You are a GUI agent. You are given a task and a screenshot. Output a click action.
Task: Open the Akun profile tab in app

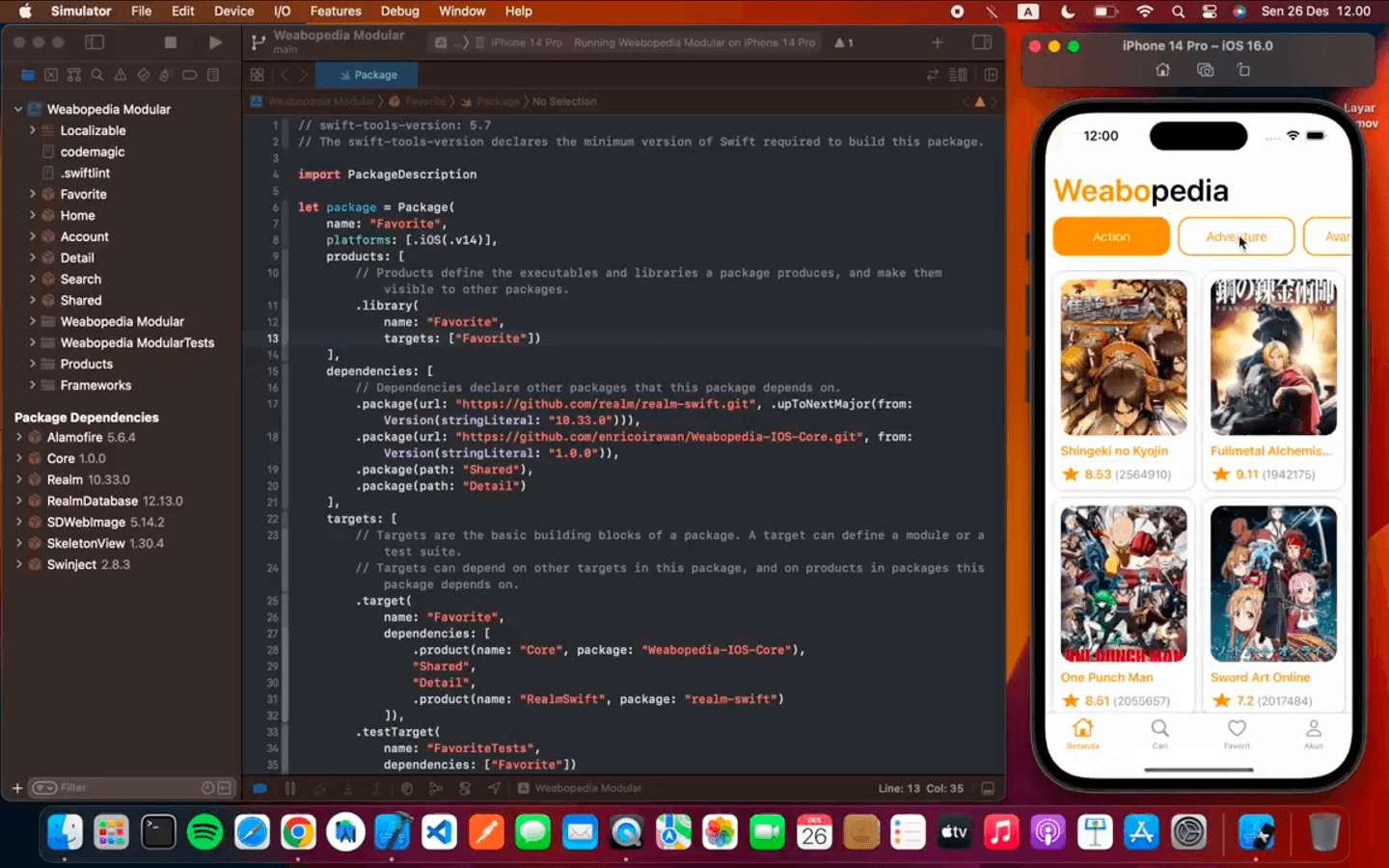1314,733
